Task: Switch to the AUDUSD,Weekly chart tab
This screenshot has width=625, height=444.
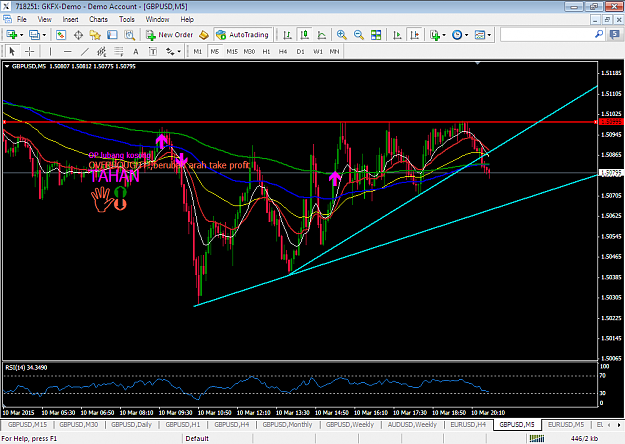Action: pos(412,424)
